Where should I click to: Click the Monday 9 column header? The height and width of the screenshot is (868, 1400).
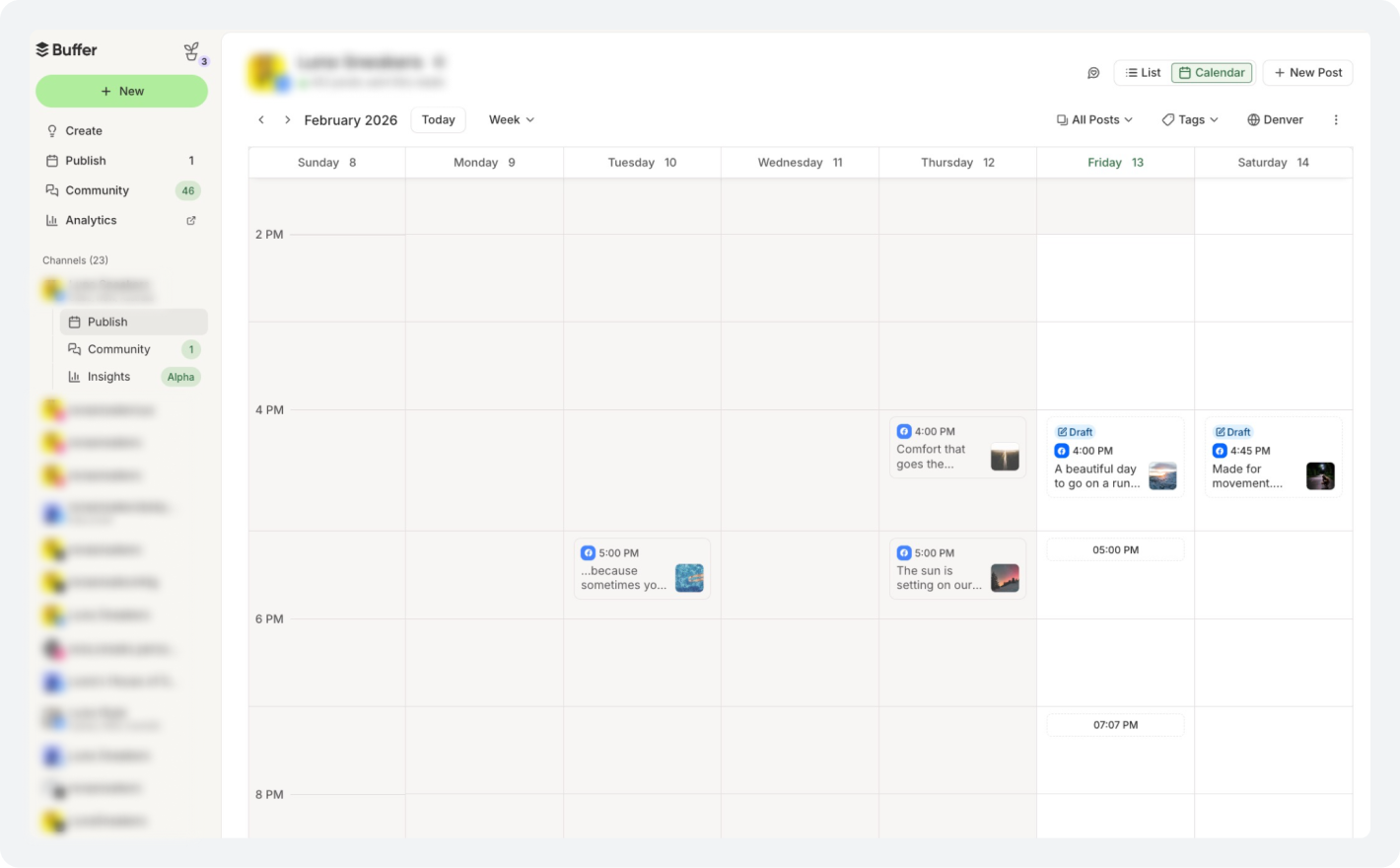[484, 163]
